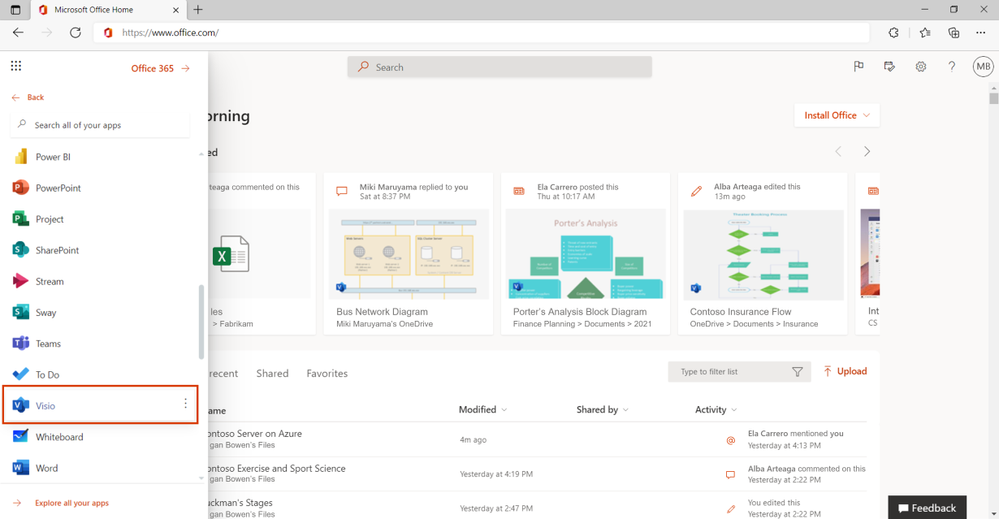Click the Upload button

(x=845, y=371)
